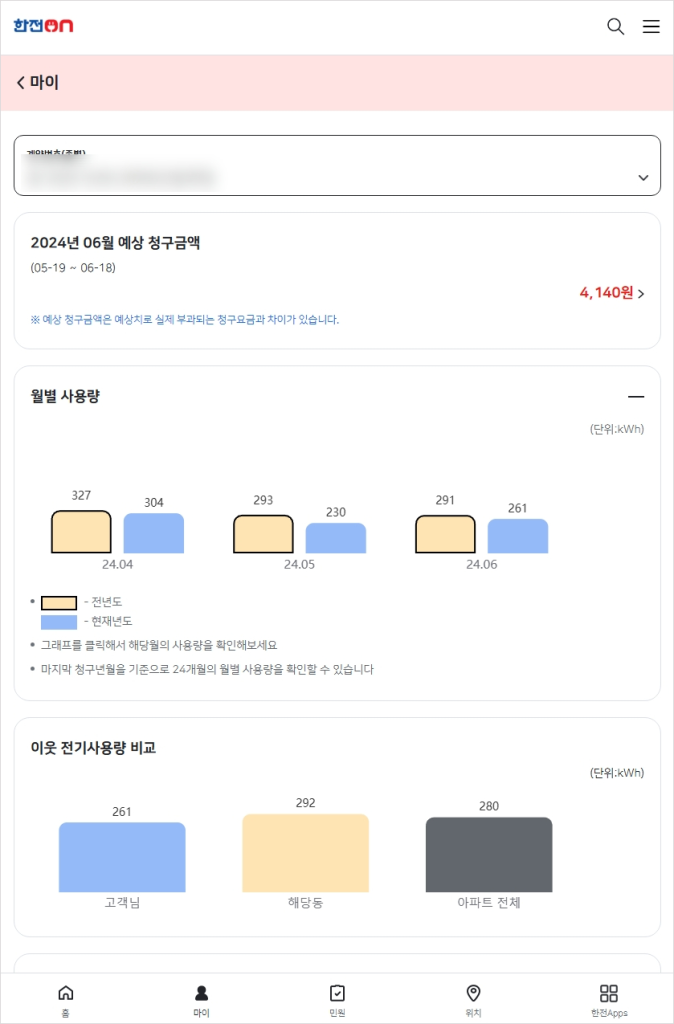This screenshot has width=674, height=1024.
Task: Open the search icon in the header
Action: (615, 27)
